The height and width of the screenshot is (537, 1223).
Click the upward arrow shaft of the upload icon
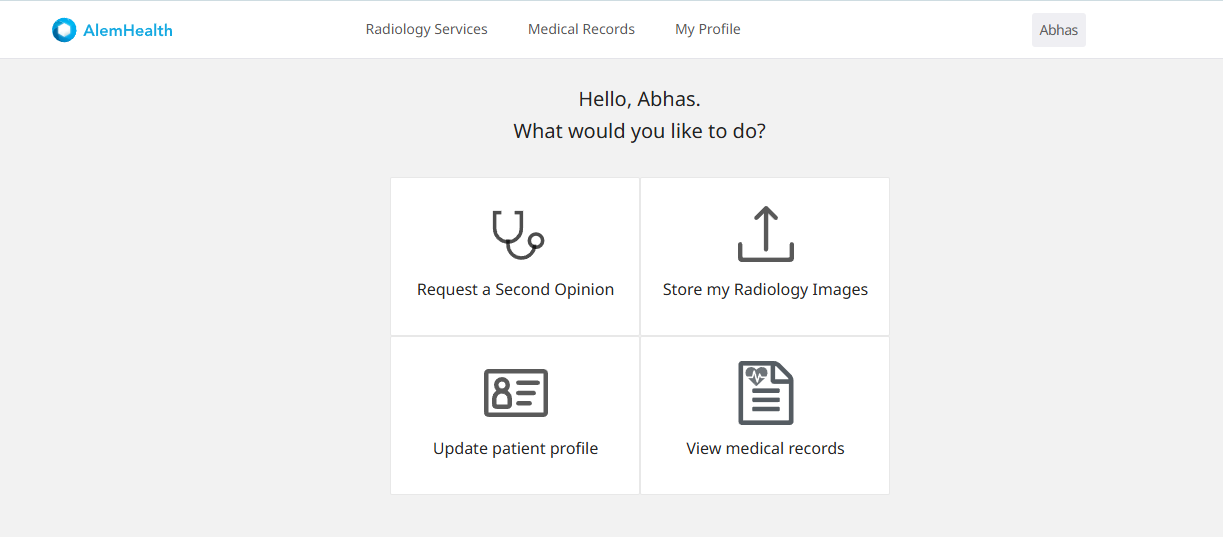765,228
